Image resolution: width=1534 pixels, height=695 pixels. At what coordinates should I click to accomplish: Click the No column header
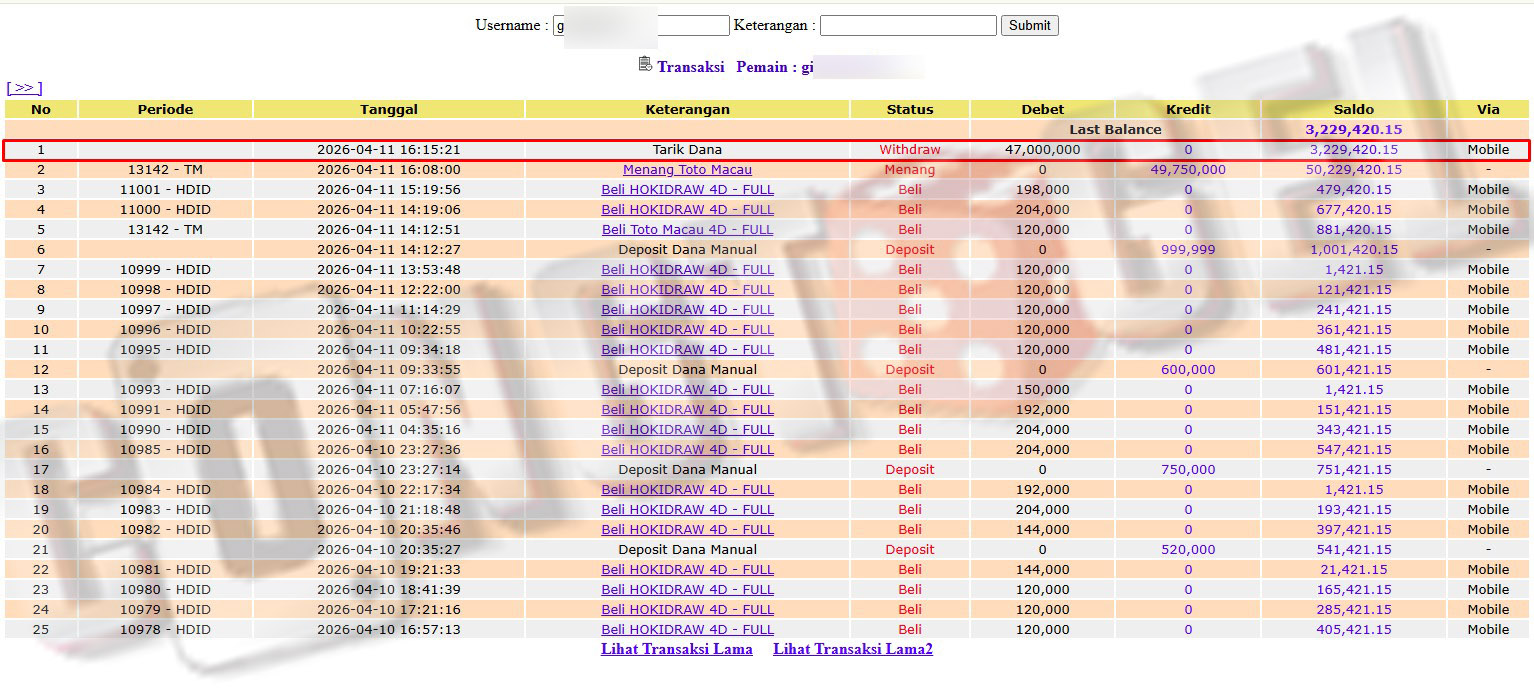41,110
